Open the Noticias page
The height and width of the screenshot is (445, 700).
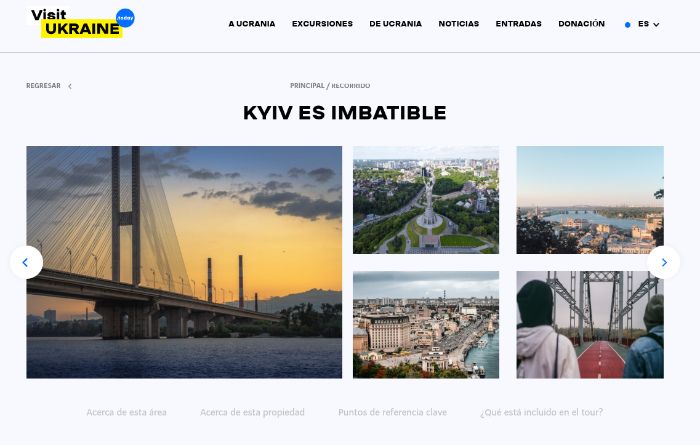458,24
